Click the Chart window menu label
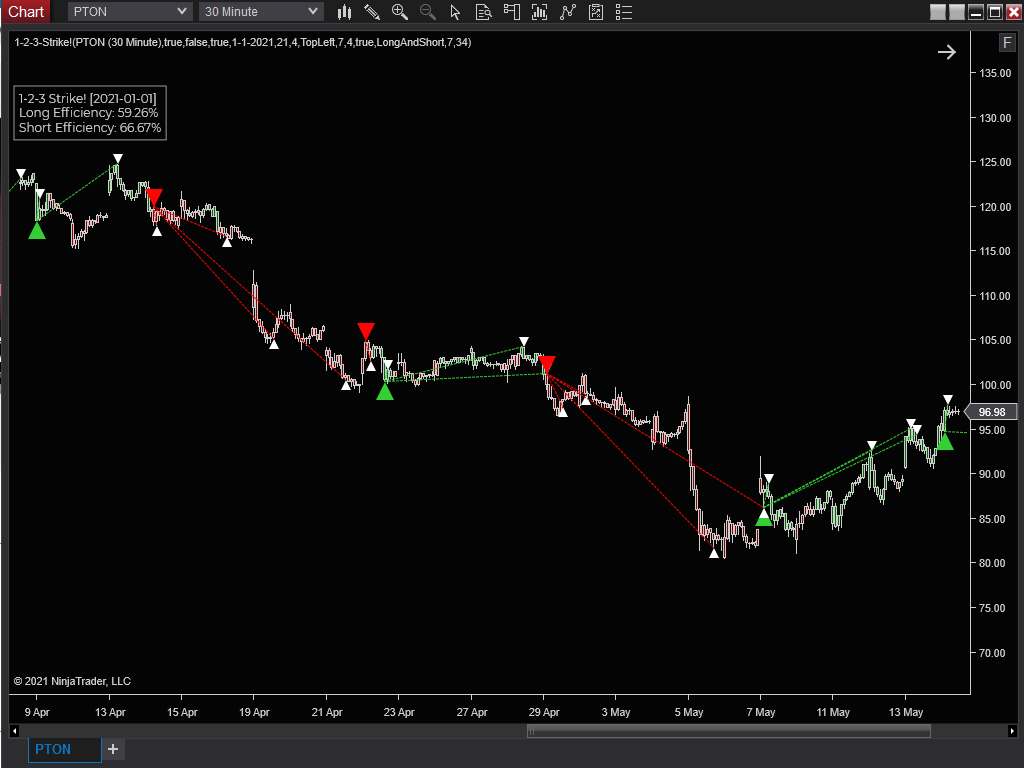Screen dimensions: 1024x768 coord(26,12)
